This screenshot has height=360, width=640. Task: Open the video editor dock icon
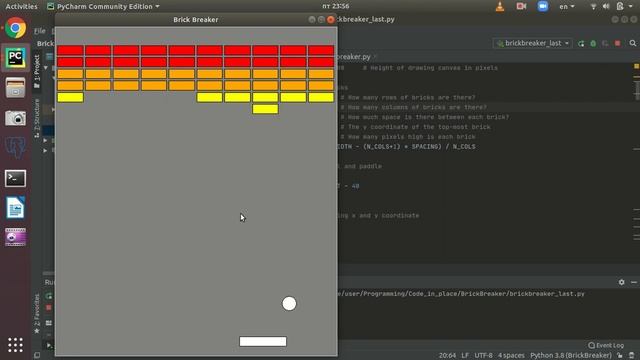(x=16, y=237)
